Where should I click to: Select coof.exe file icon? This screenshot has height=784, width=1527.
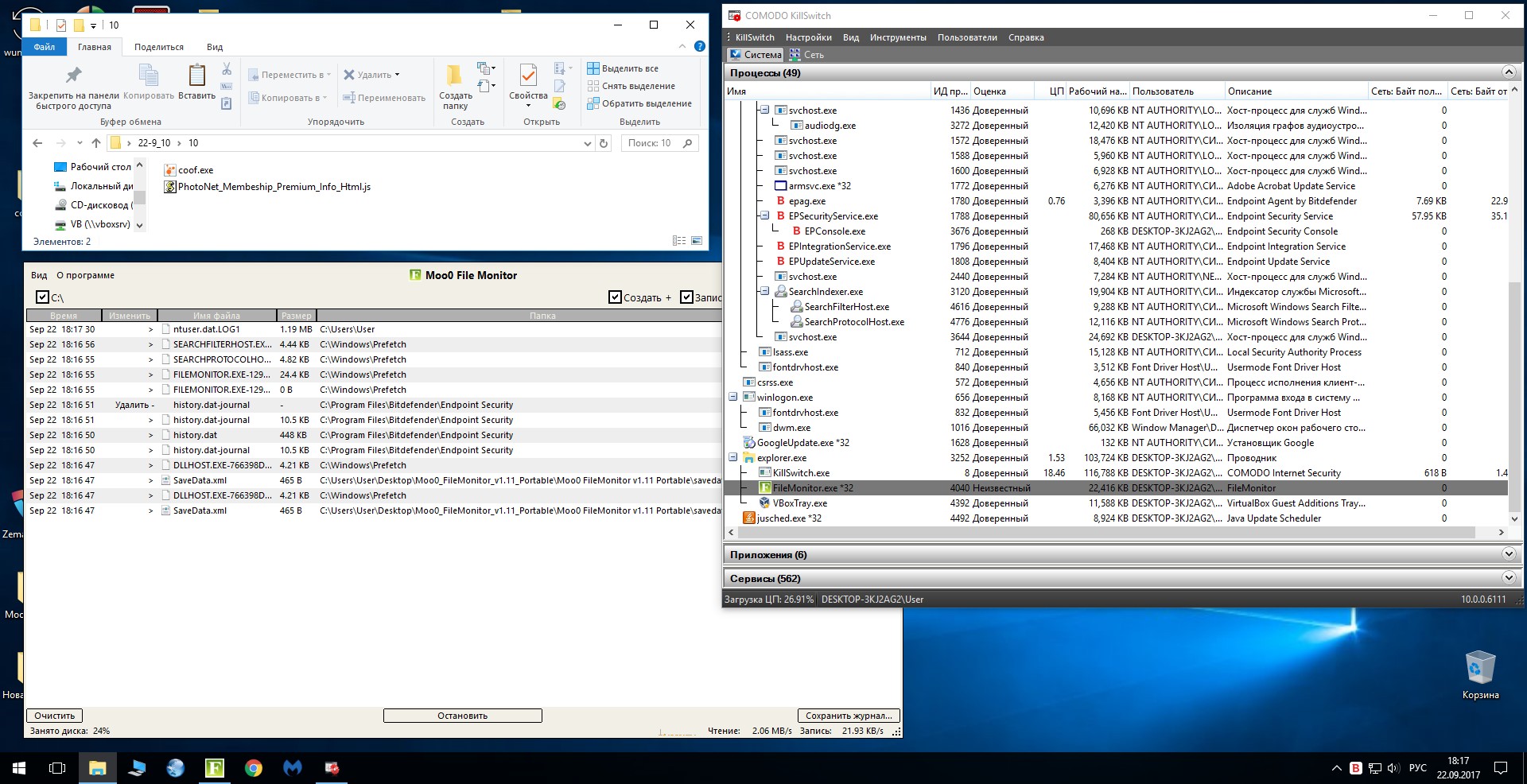tap(170, 170)
